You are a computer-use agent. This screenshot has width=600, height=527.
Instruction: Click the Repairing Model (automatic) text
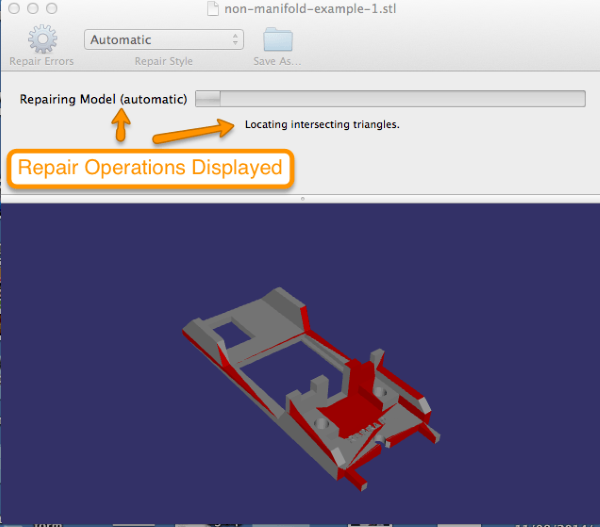[103, 99]
